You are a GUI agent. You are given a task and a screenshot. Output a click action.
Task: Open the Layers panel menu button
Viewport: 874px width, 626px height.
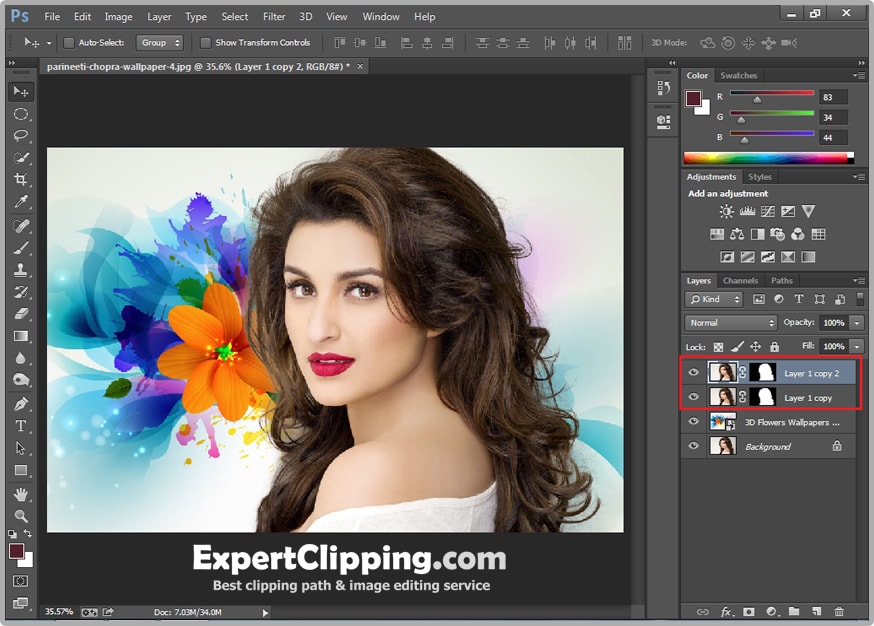[x=861, y=281]
